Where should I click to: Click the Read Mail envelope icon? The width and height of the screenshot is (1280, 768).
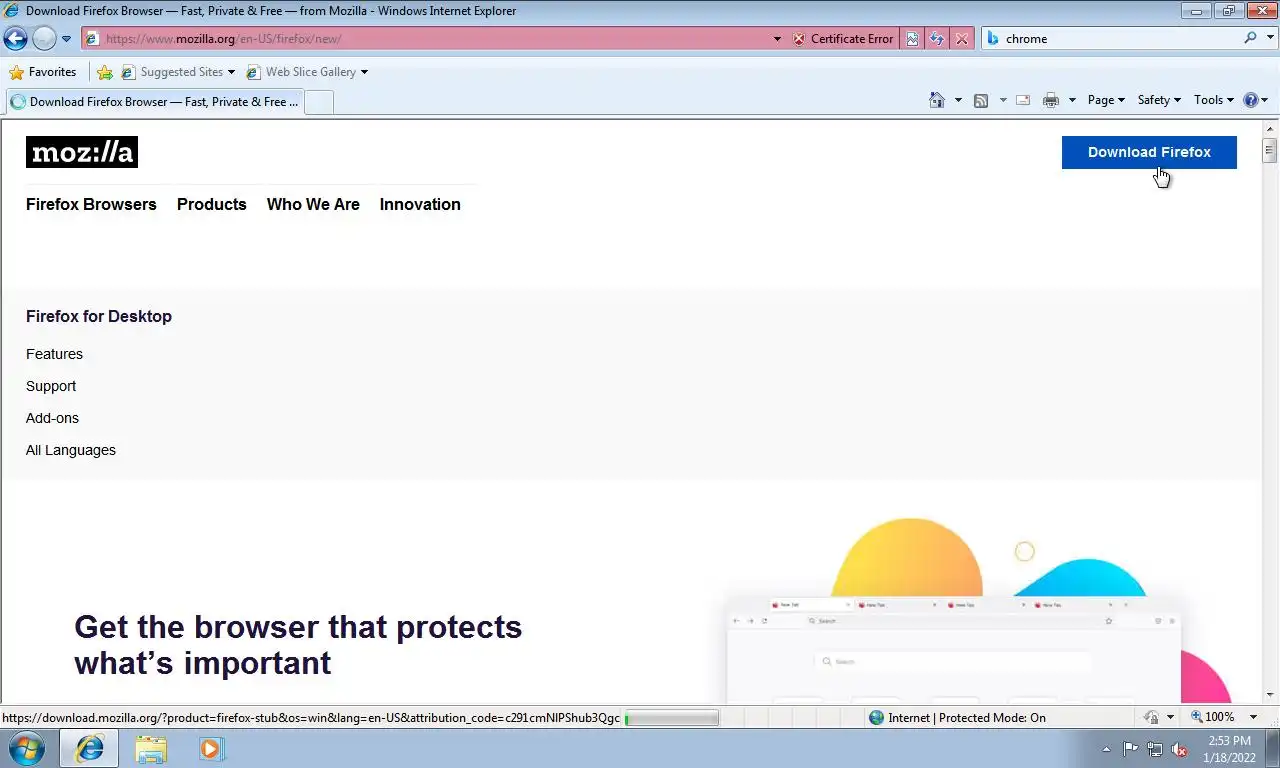(x=1023, y=100)
